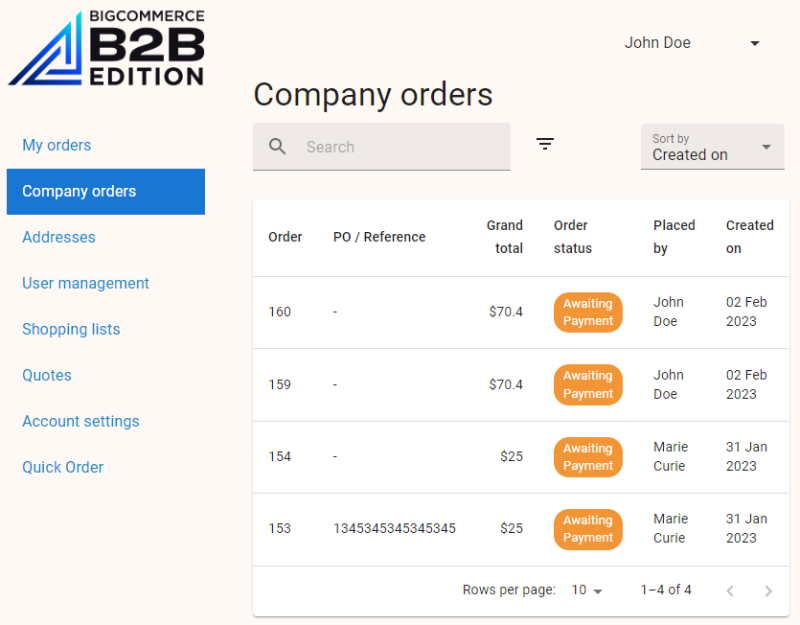Open the filter icon next to search
The width and height of the screenshot is (800, 625).
[x=545, y=144]
